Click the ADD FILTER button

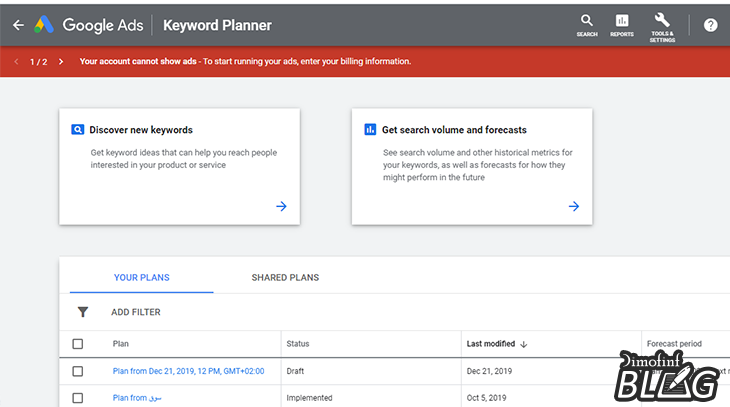coord(135,312)
